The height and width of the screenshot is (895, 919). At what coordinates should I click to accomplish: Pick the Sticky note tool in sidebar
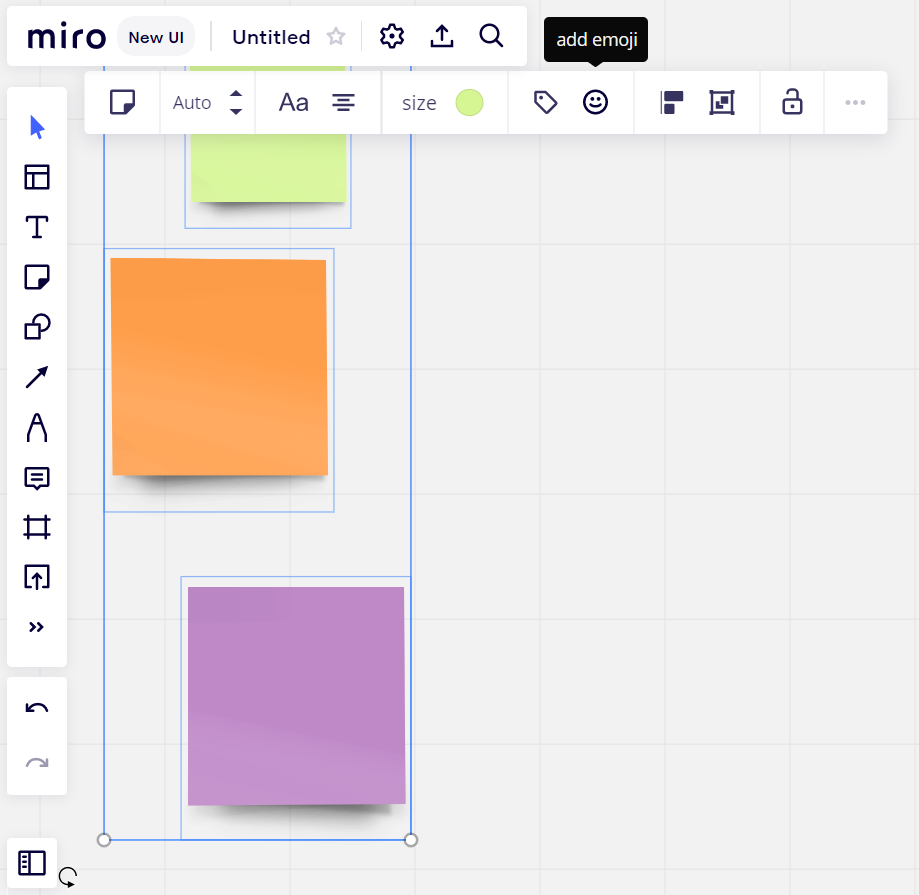pos(37,278)
